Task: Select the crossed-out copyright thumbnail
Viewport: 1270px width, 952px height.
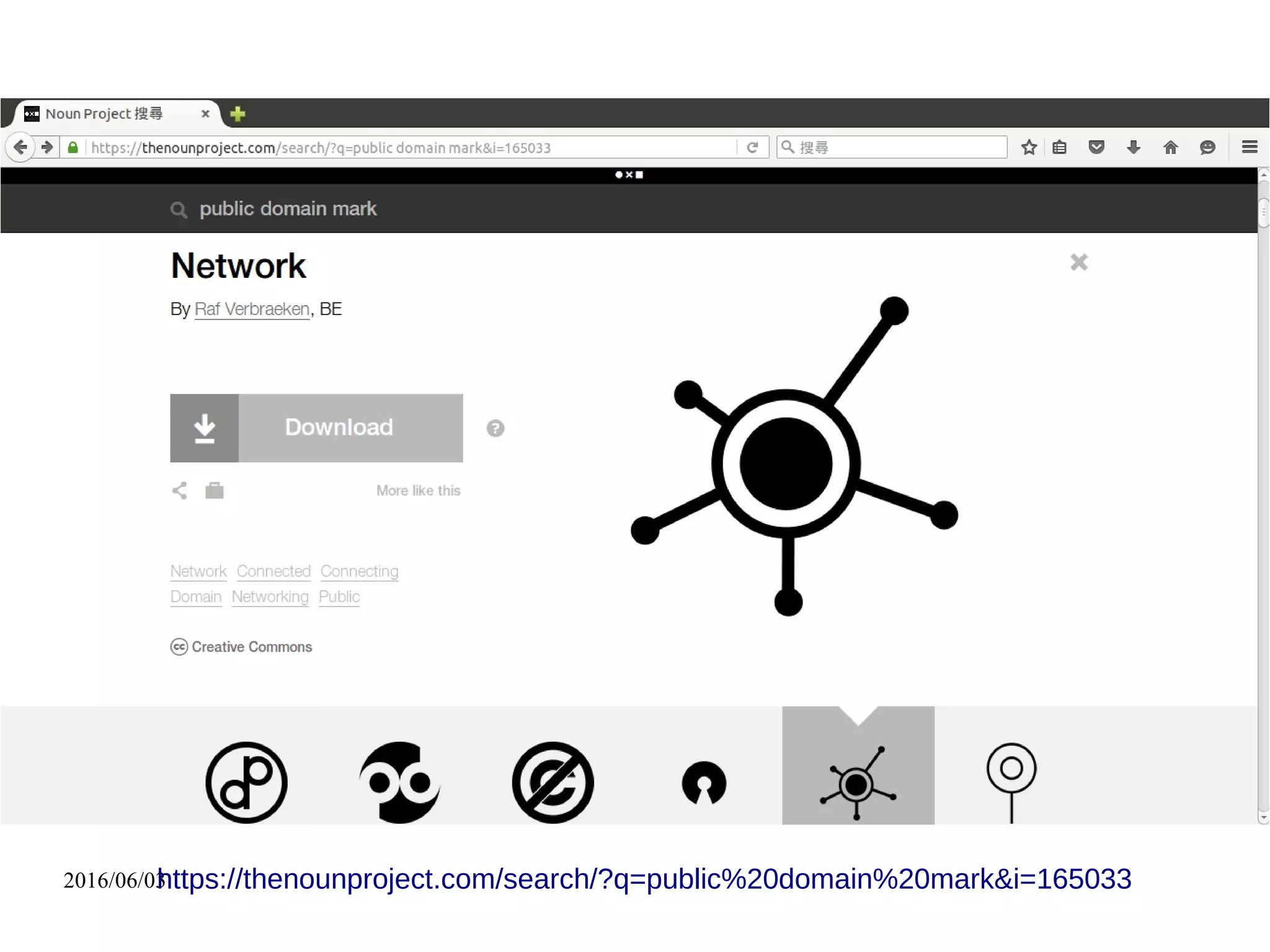Action: [x=553, y=781]
